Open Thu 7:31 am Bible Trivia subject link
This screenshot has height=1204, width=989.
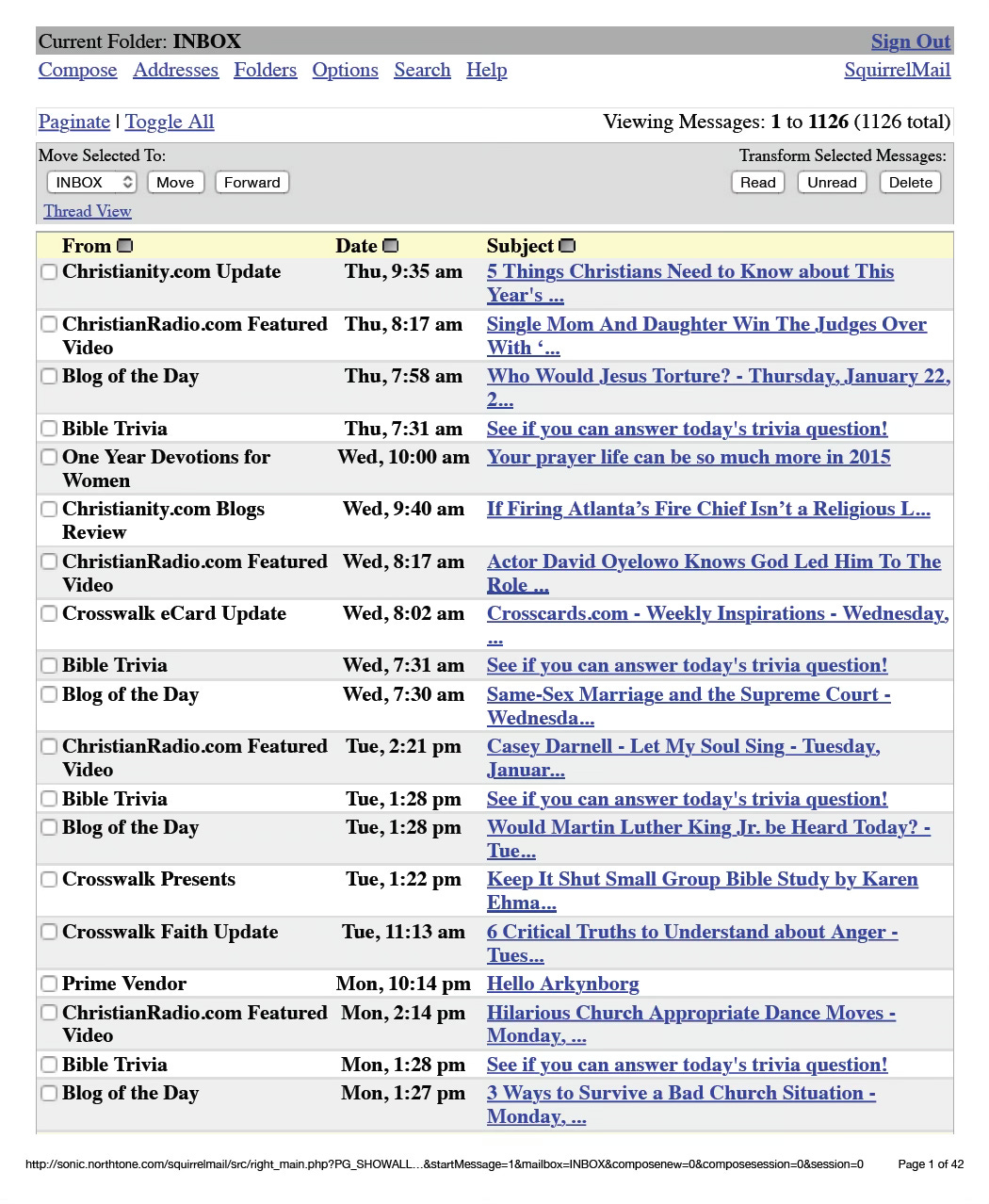click(687, 429)
